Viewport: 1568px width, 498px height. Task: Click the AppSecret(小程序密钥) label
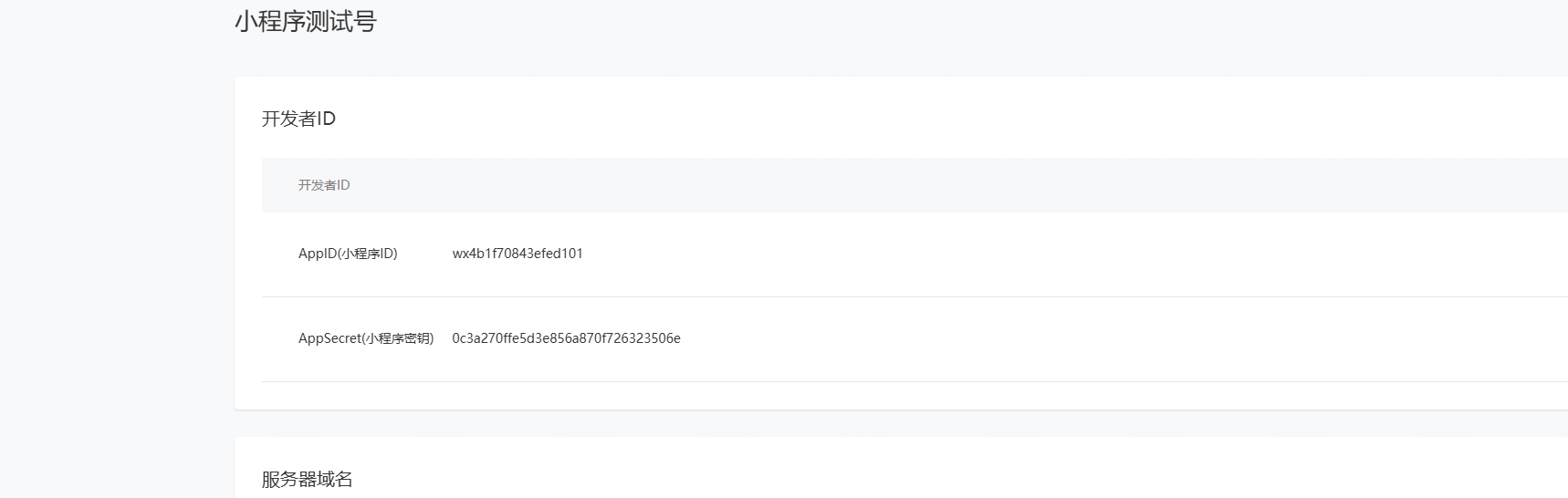(366, 338)
